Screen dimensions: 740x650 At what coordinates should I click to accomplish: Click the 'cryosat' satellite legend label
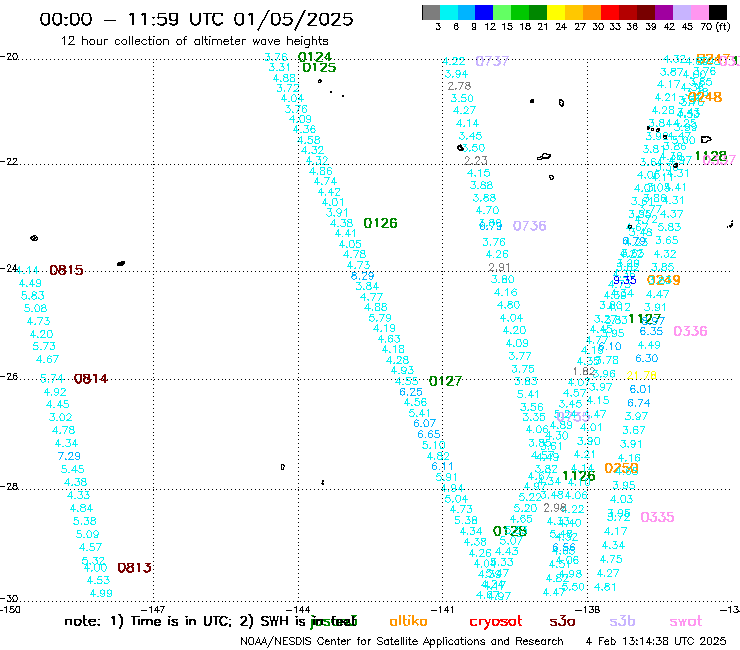click(496, 622)
